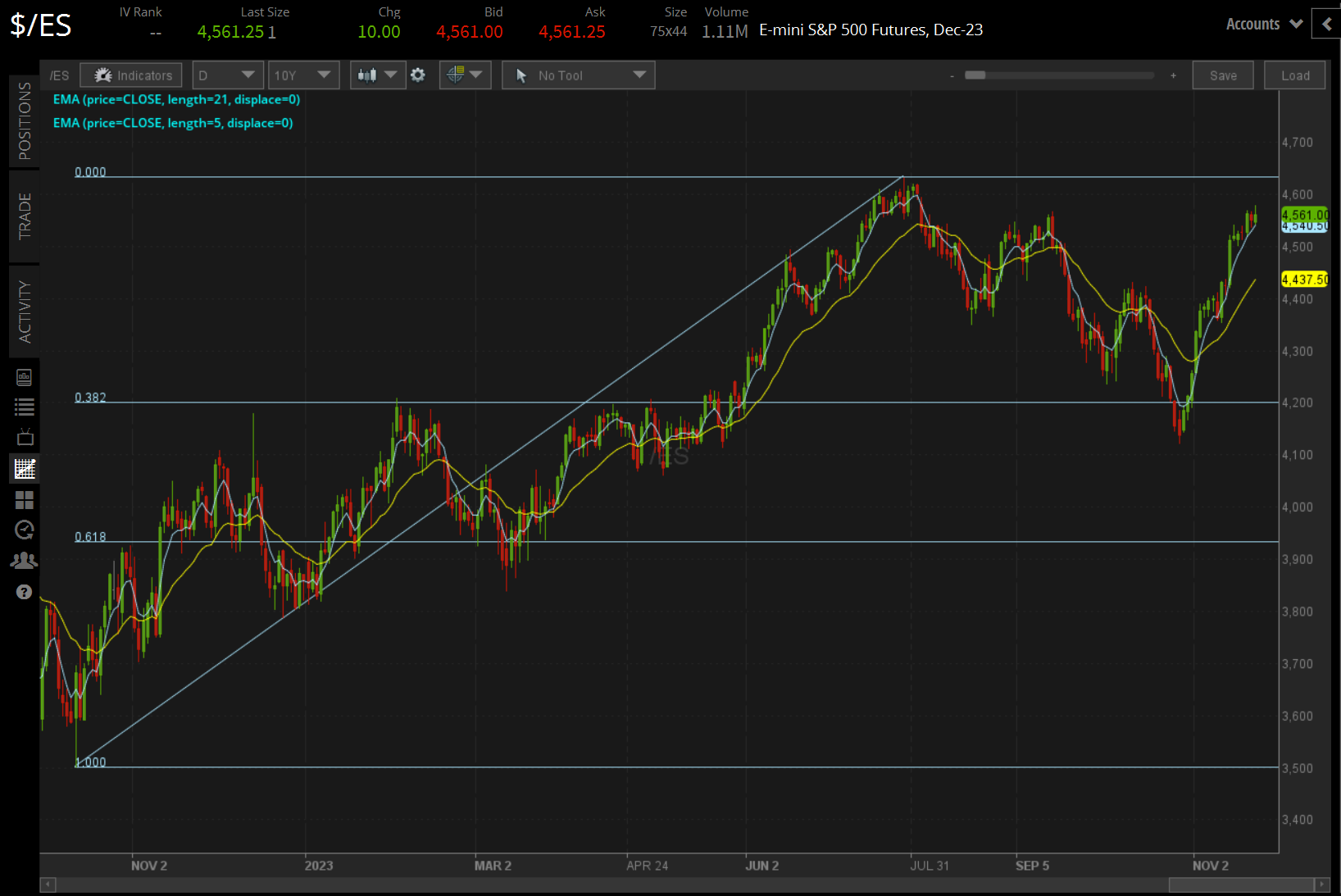Viewport: 1341px width, 896px height.
Task: Click the Last price 4,561.25
Action: [230, 32]
